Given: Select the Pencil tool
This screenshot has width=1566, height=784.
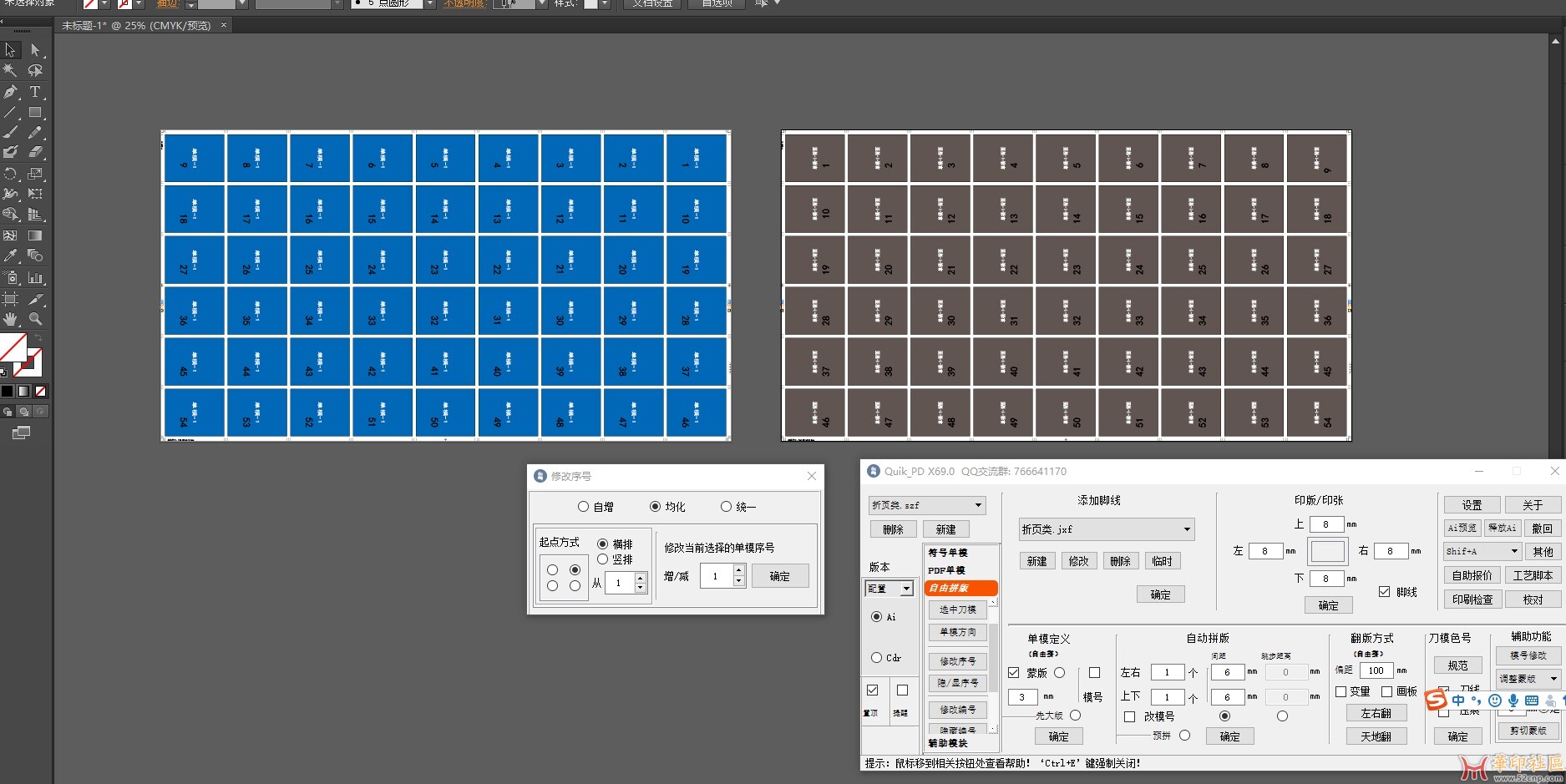Looking at the screenshot, I should pos(35,133).
